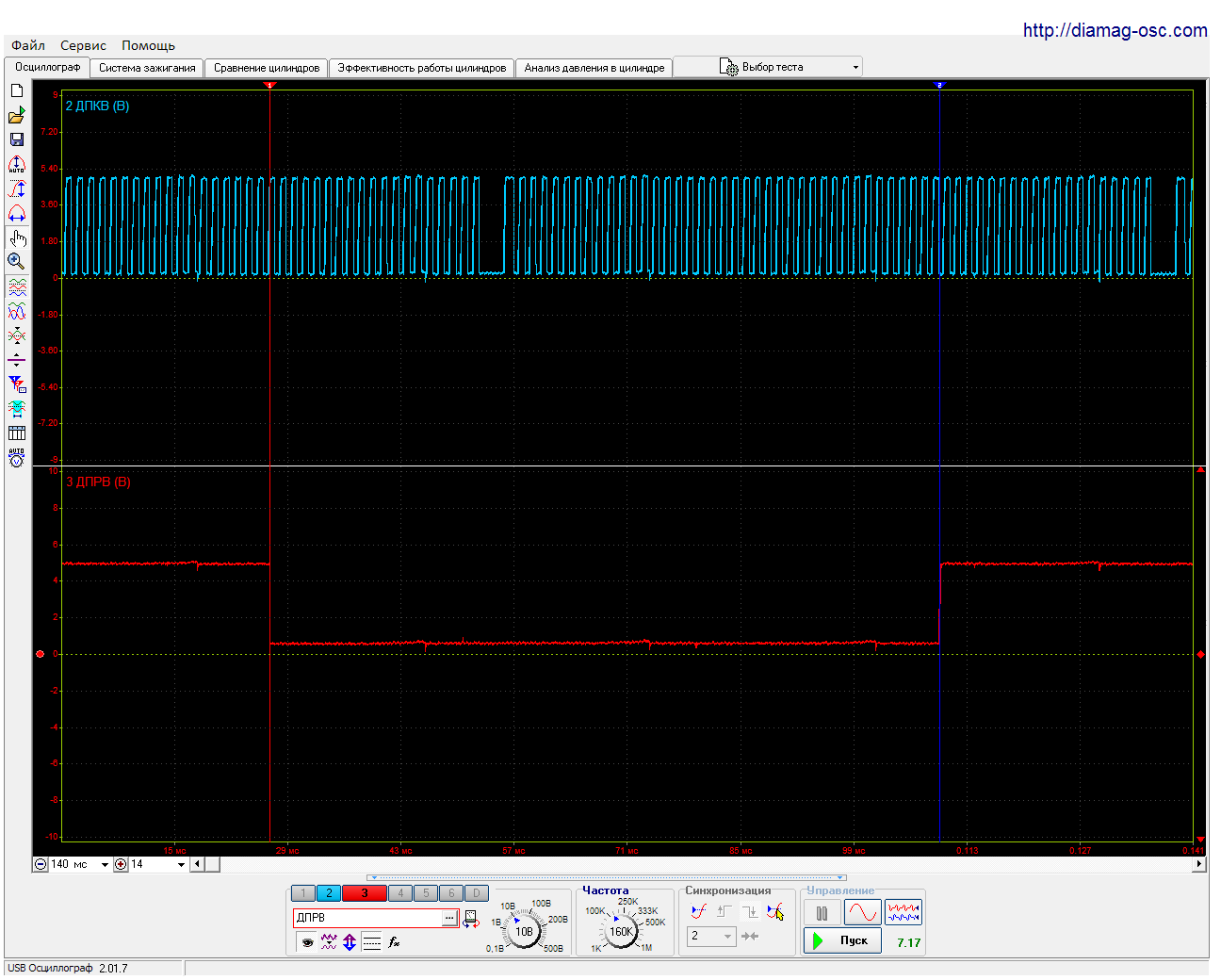This screenshot has width=1221, height=980.
Task: Open the Помощь menu
Action: click(148, 45)
